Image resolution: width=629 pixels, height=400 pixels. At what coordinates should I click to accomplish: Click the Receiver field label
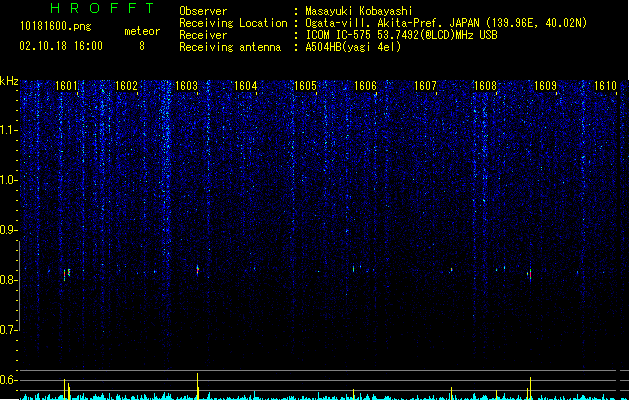203,35
